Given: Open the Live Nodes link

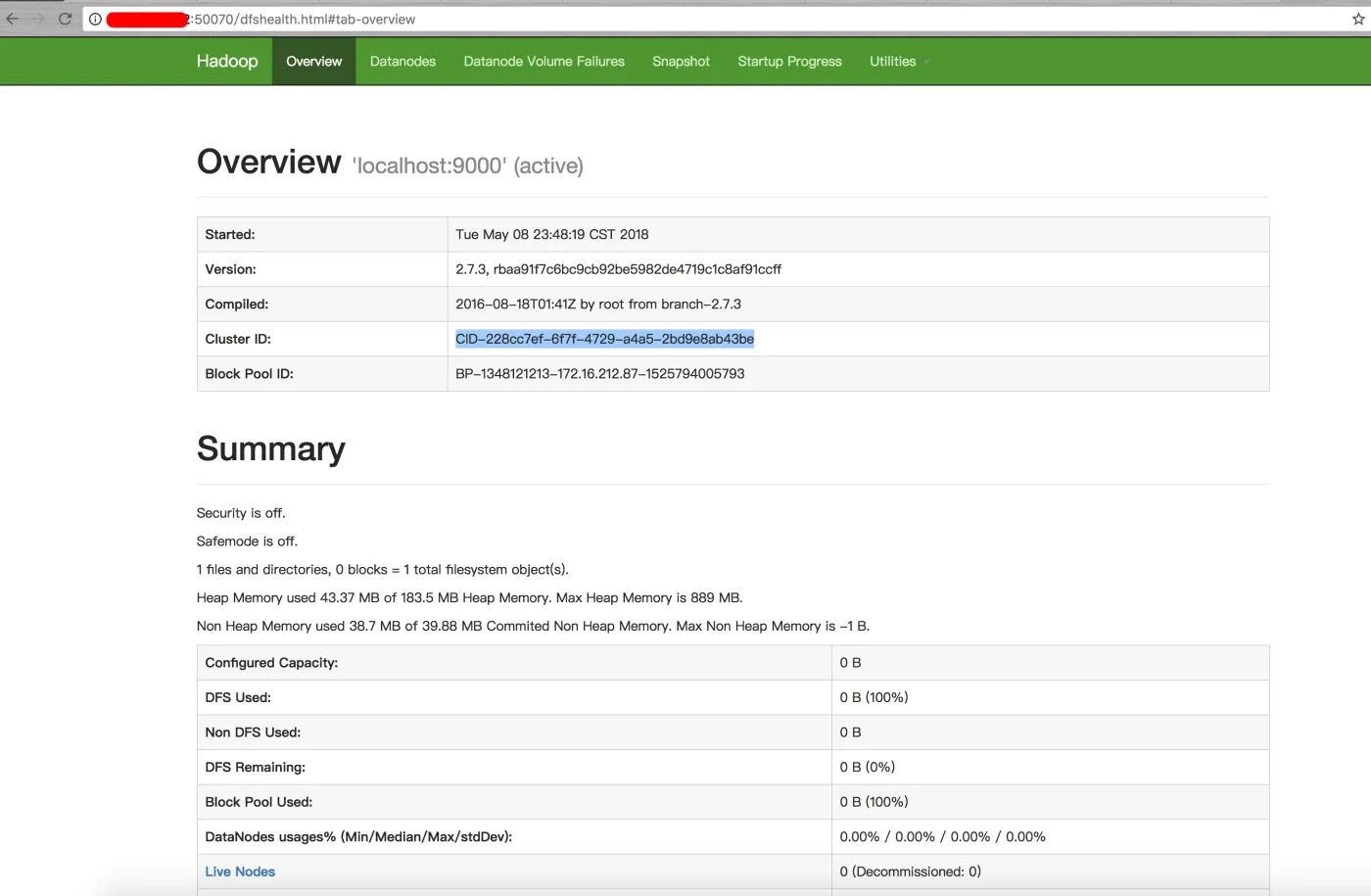Looking at the screenshot, I should (240, 872).
